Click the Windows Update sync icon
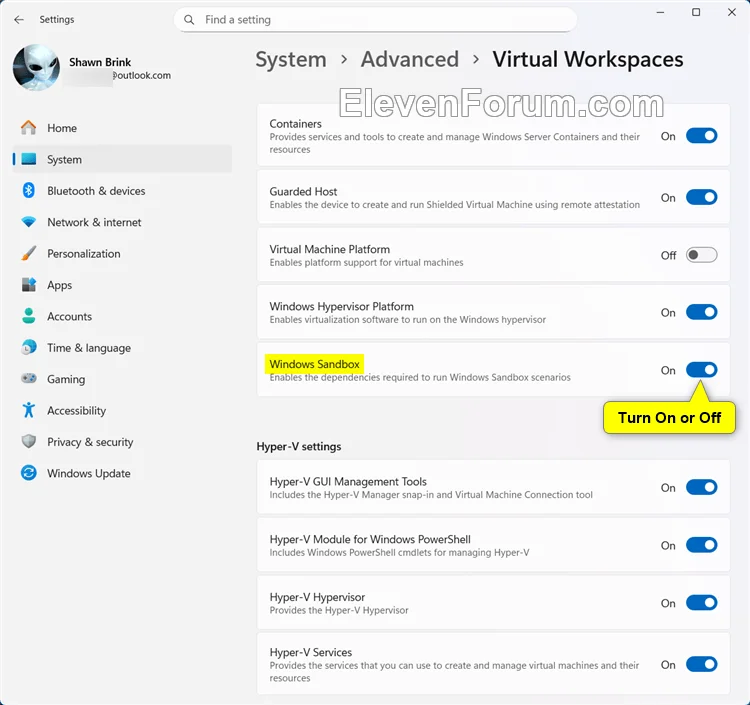This screenshot has height=705, width=750. (29, 473)
